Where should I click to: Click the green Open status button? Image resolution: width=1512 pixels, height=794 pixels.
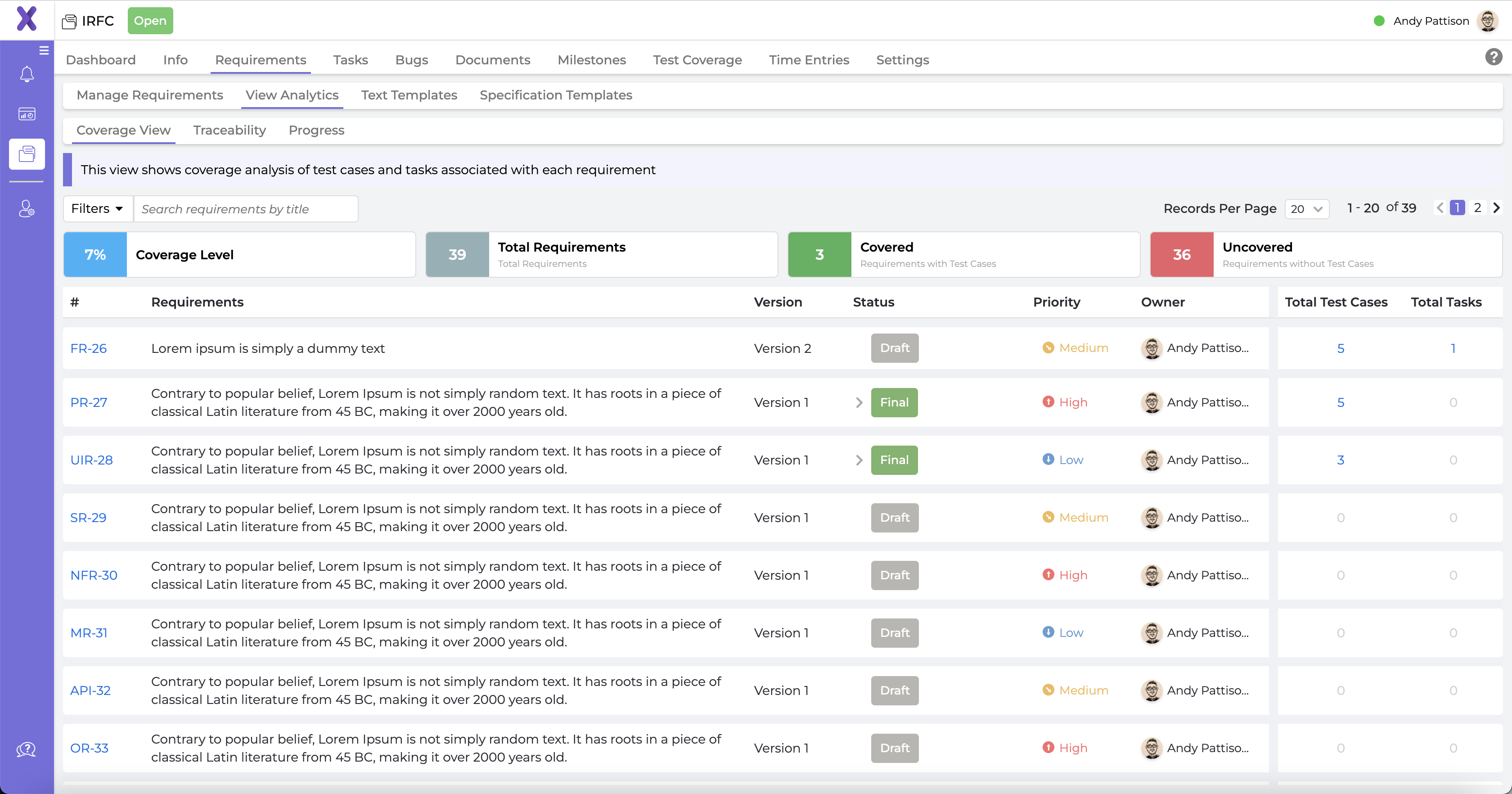[150, 21]
